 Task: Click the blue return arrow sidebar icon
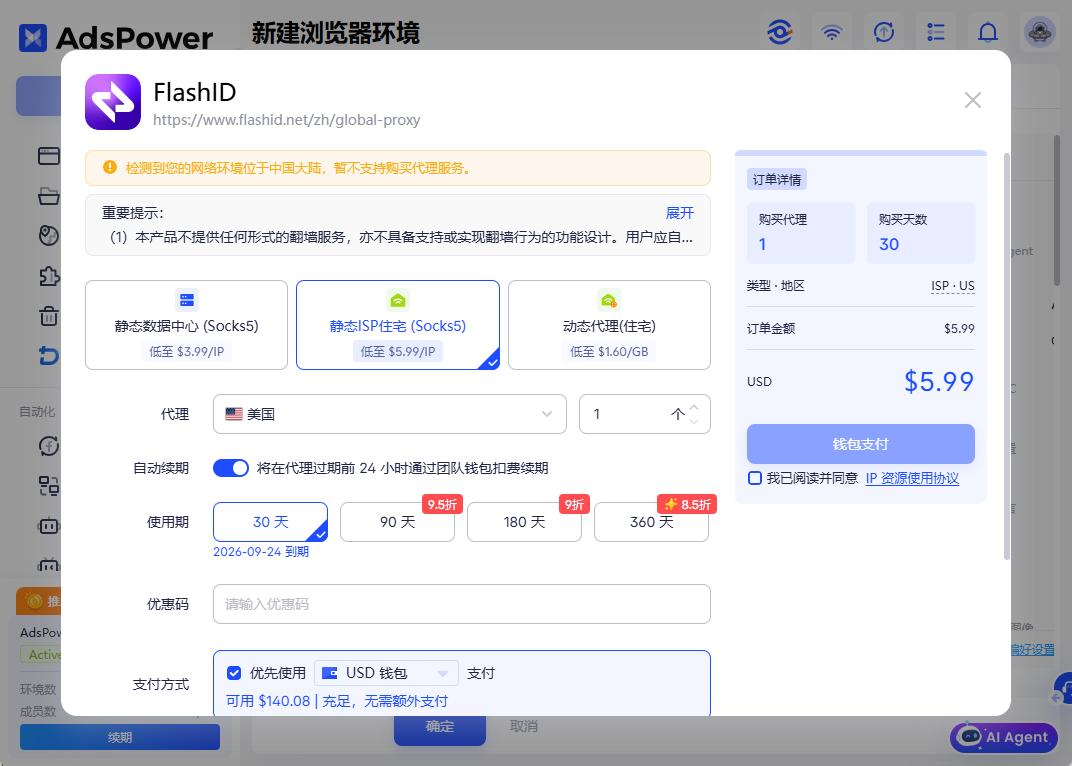(49, 356)
